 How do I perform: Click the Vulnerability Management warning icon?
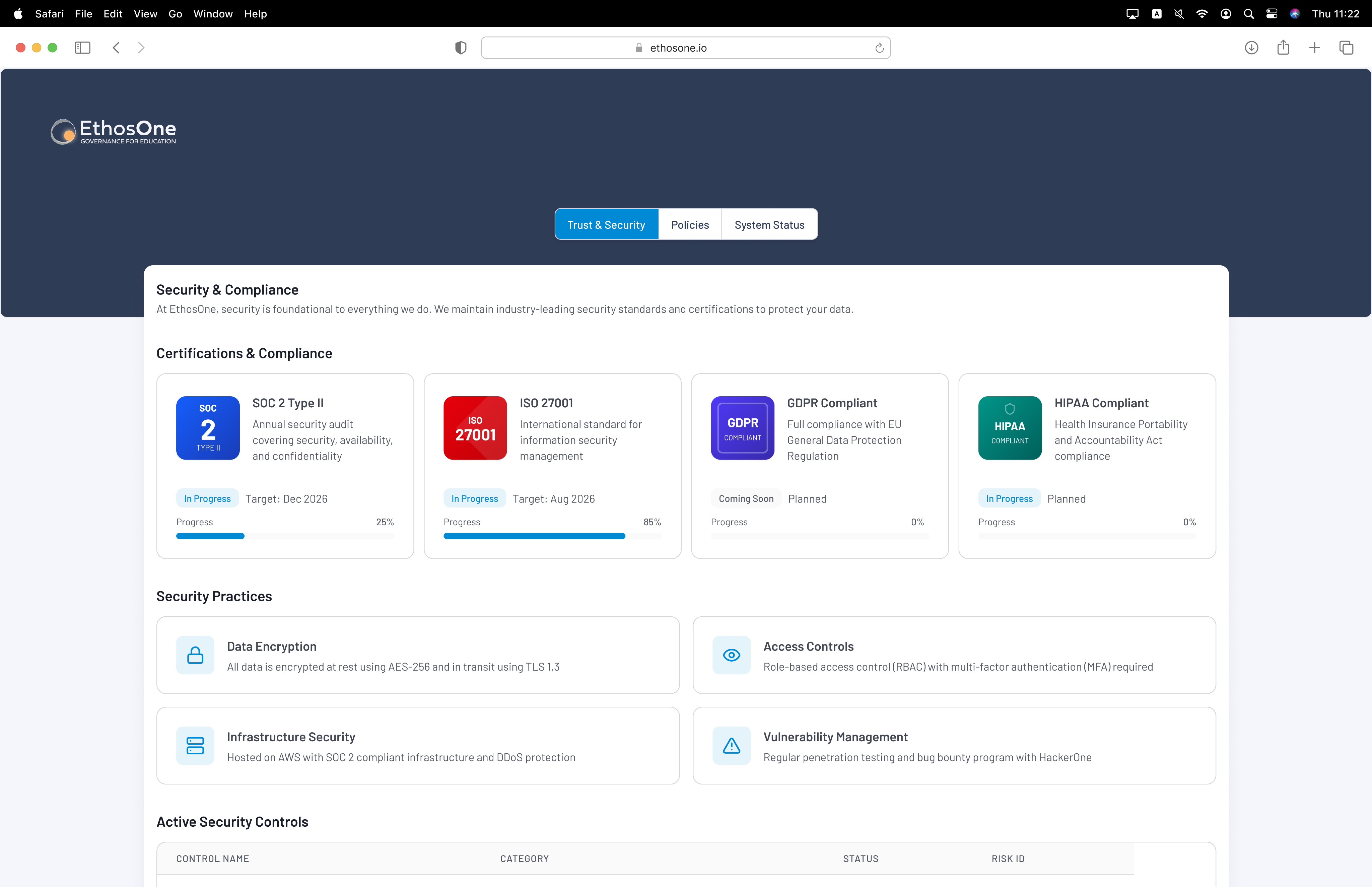coord(732,745)
